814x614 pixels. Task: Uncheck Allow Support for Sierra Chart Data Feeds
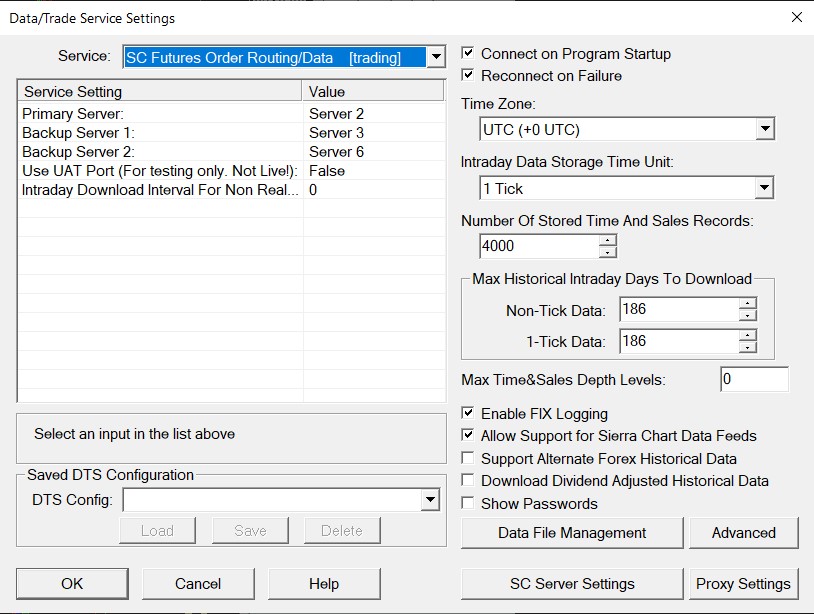468,435
